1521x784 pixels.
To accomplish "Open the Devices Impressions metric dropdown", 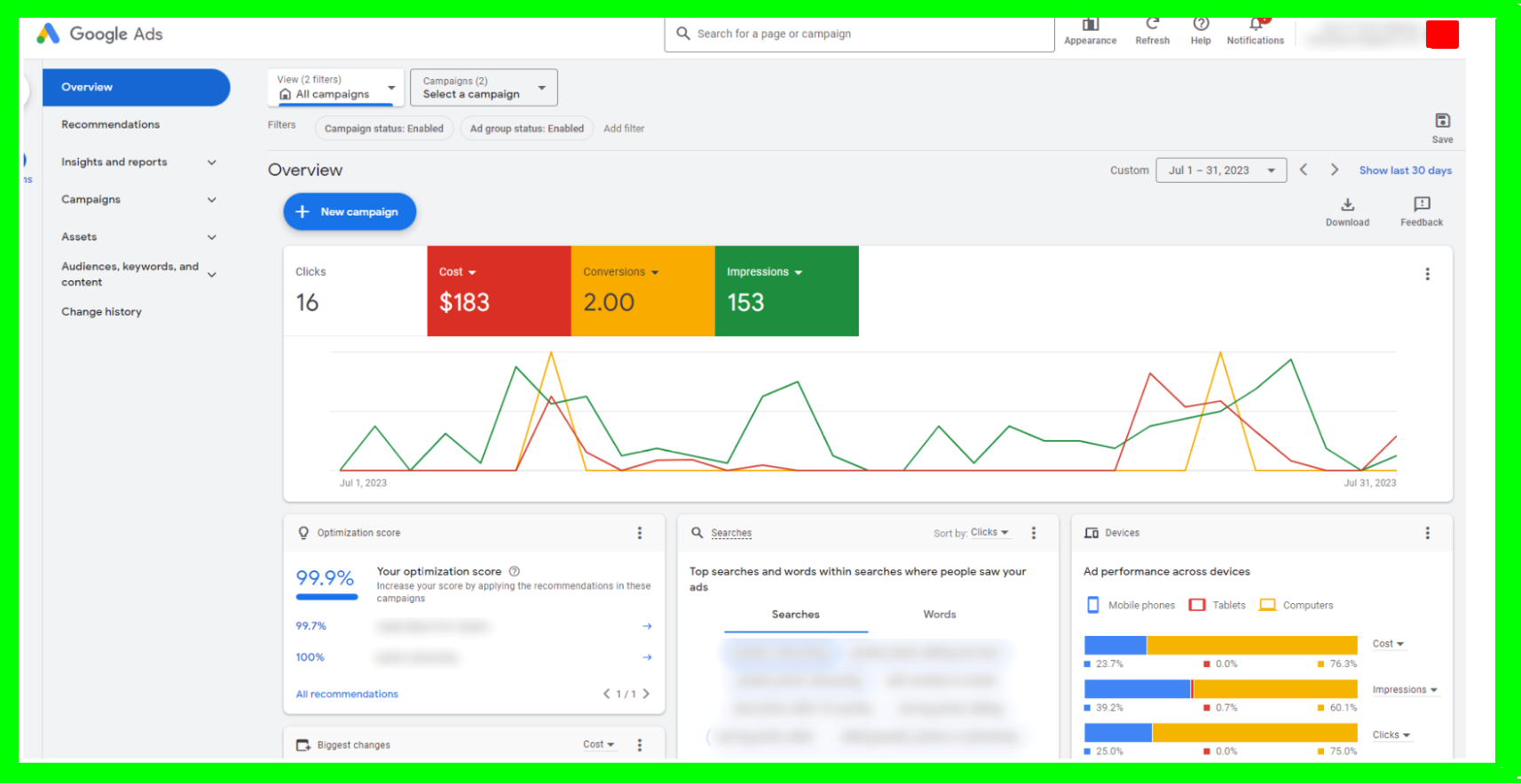I will coord(1405,690).
